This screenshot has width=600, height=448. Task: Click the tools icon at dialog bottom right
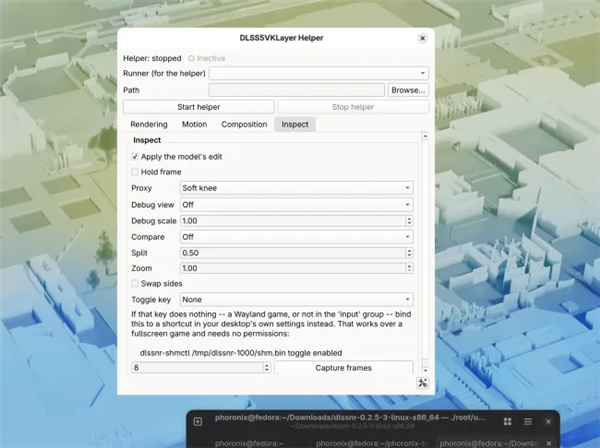pyautogui.click(x=422, y=383)
